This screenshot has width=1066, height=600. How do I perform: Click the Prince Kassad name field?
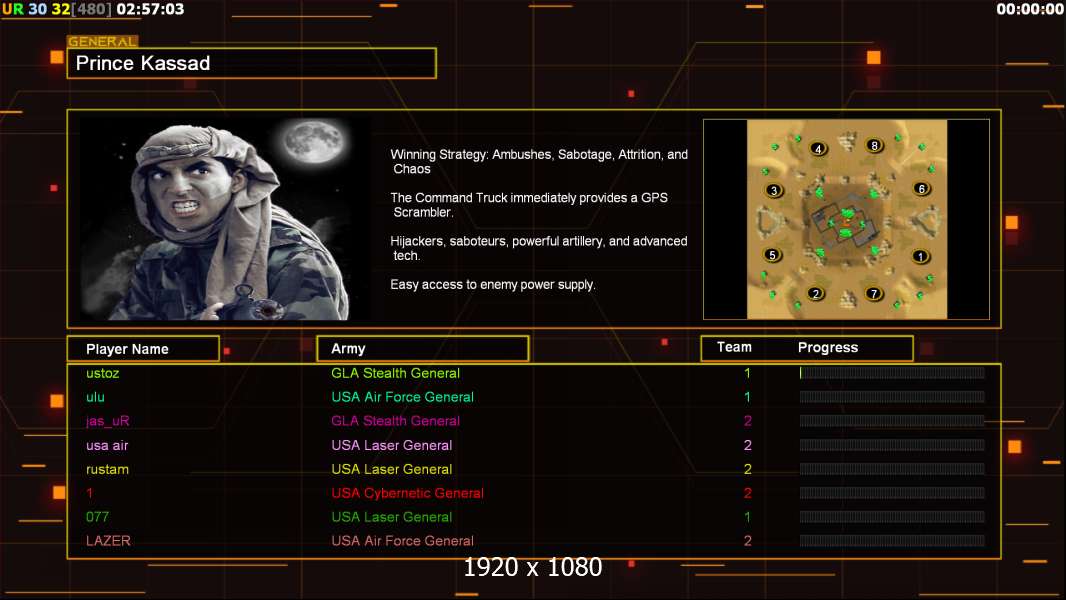click(x=252, y=63)
